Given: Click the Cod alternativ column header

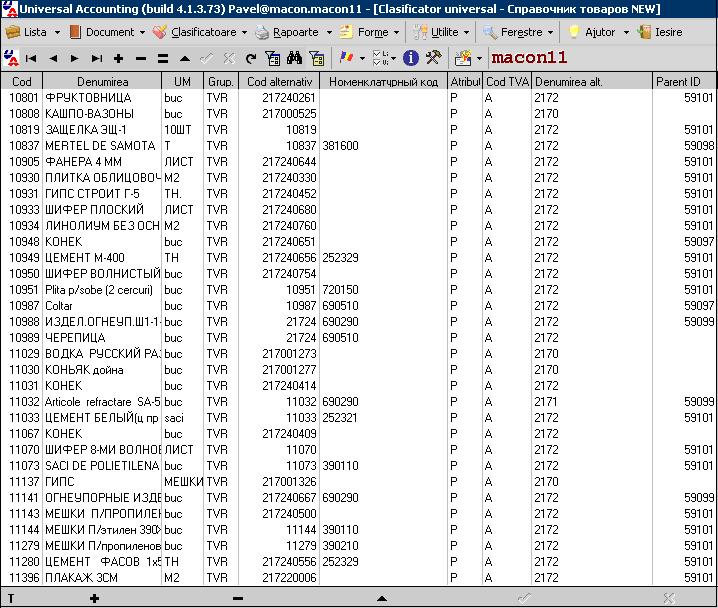Looking at the screenshot, I should point(279,81).
